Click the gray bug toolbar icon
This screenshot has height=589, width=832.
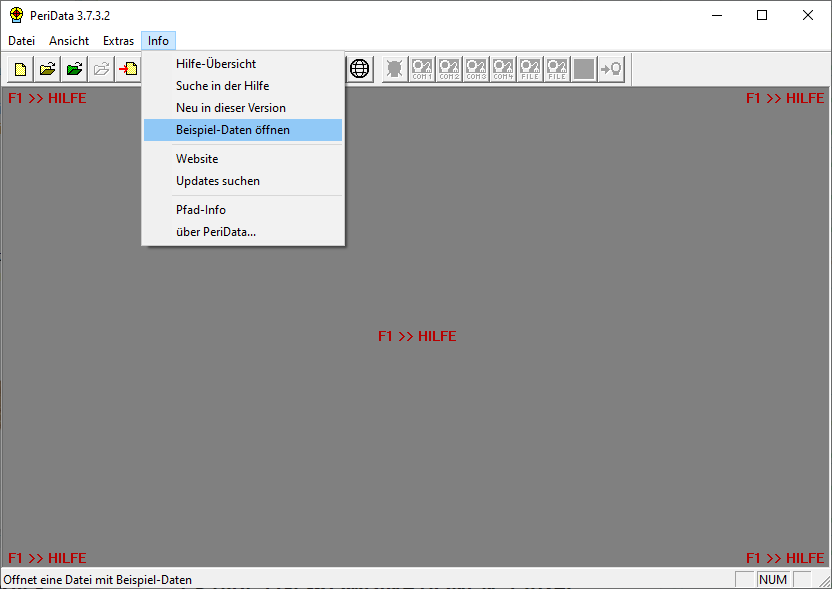(395, 69)
